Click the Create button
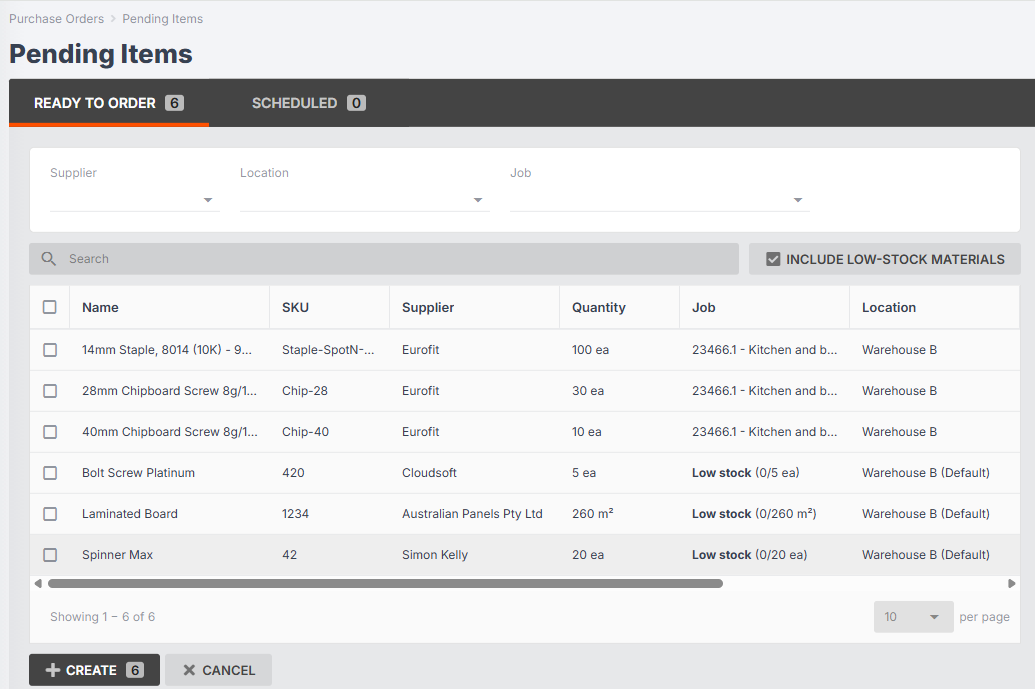This screenshot has width=1035, height=689. coord(94,670)
